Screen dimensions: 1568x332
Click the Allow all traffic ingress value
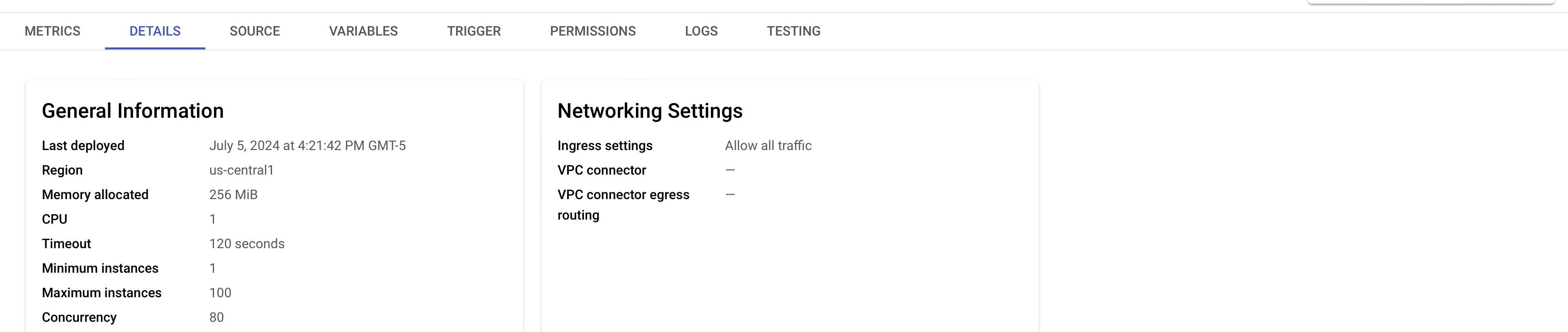[x=768, y=146]
